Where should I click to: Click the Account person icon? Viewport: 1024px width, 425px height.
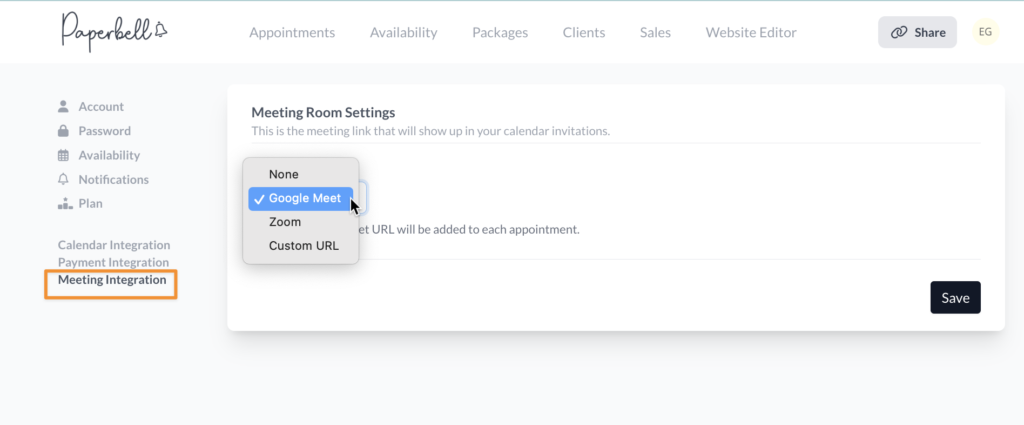pyautogui.click(x=63, y=106)
